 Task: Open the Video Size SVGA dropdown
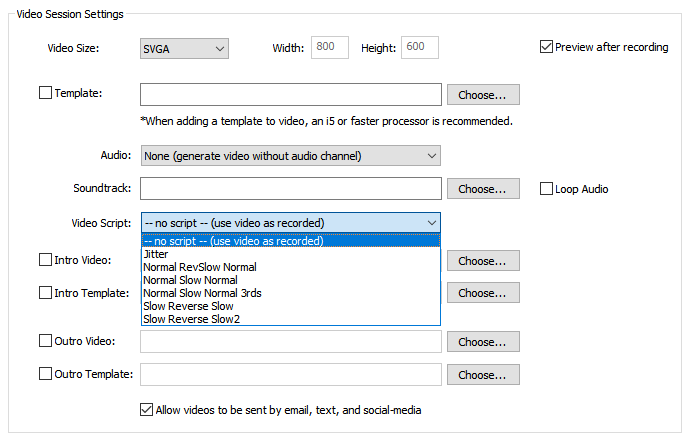click(x=184, y=49)
